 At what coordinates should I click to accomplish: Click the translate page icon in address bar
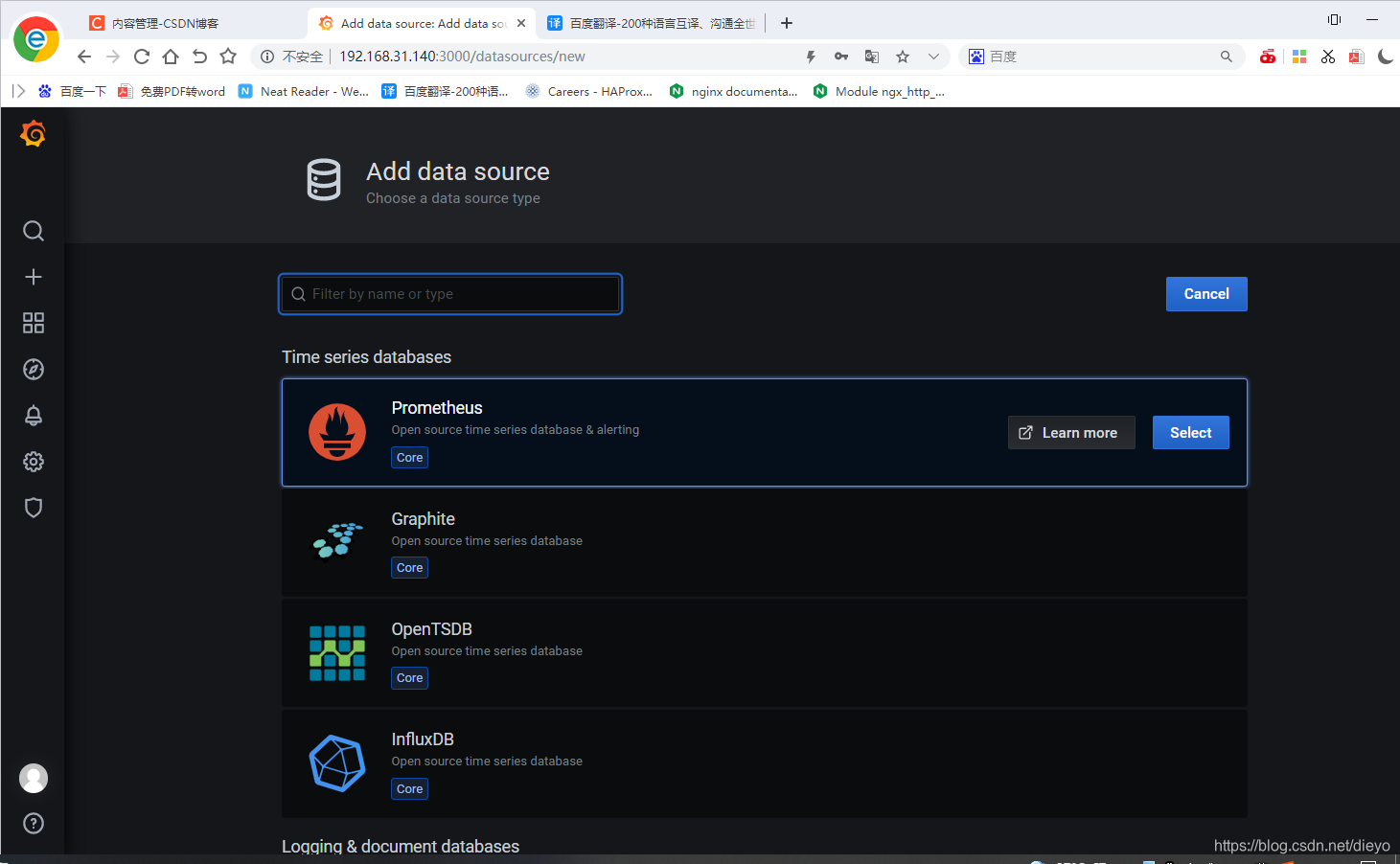(x=872, y=57)
